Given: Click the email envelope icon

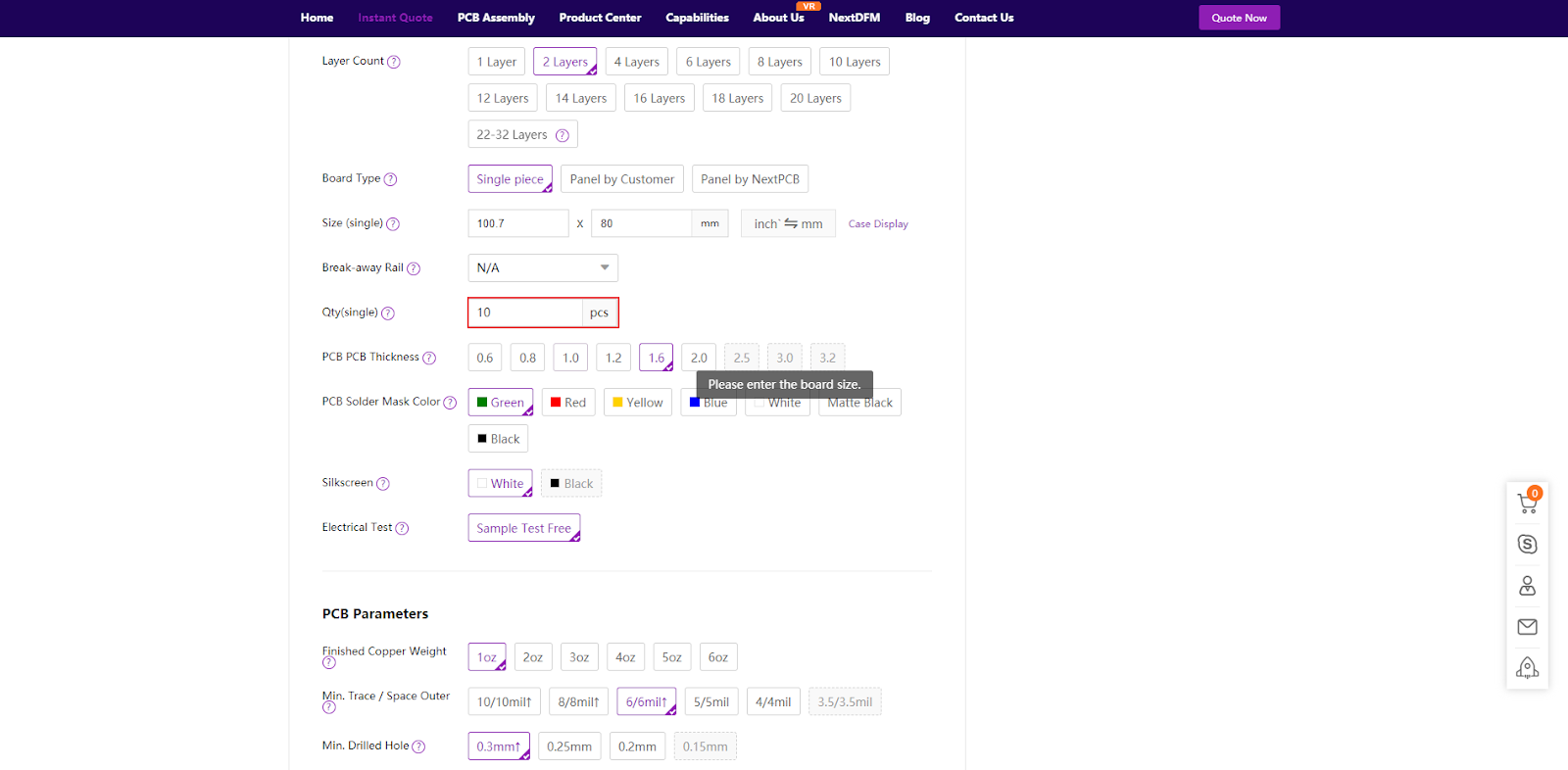Looking at the screenshot, I should coord(1527,627).
